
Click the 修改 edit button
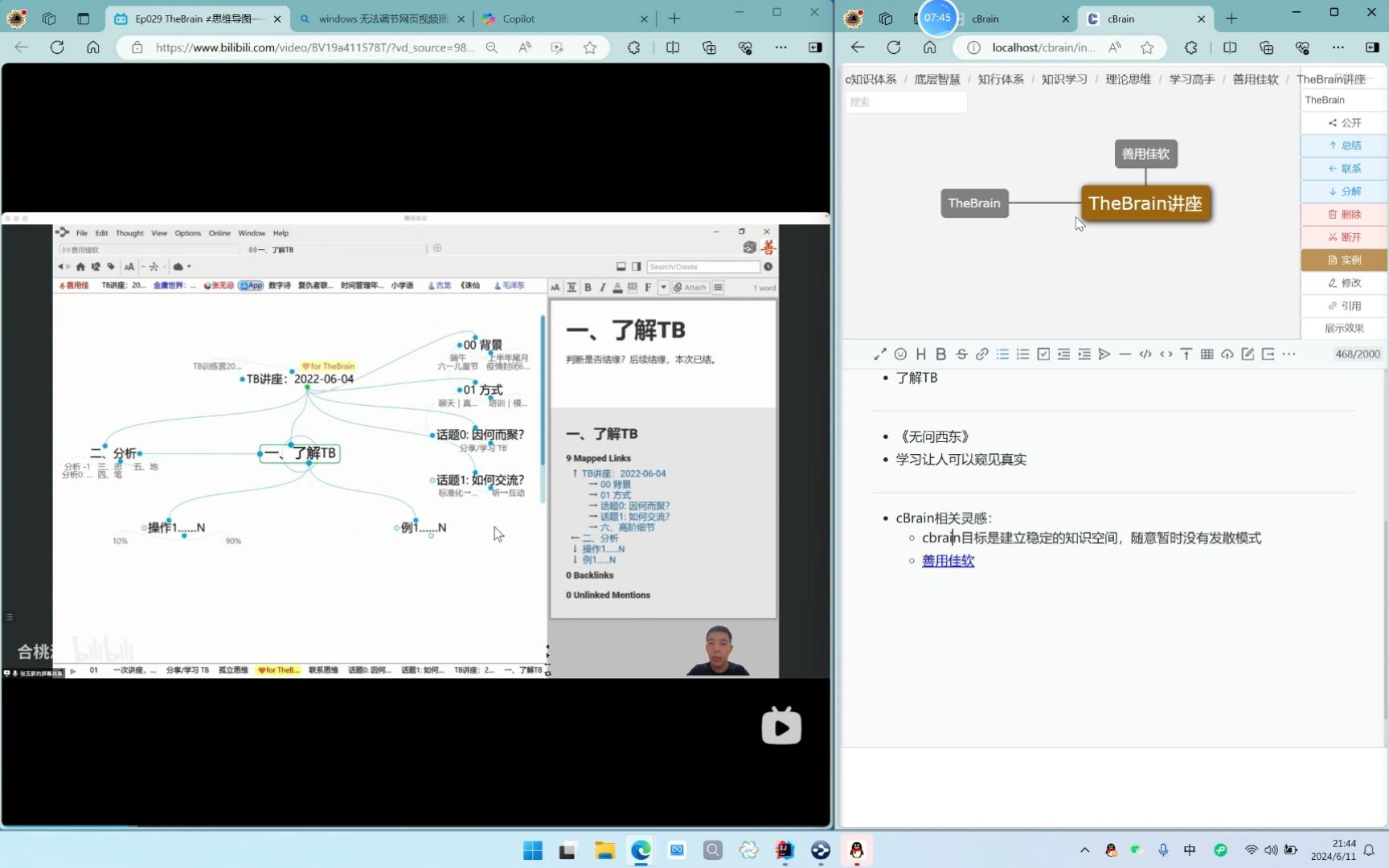(x=1344, y=283)
